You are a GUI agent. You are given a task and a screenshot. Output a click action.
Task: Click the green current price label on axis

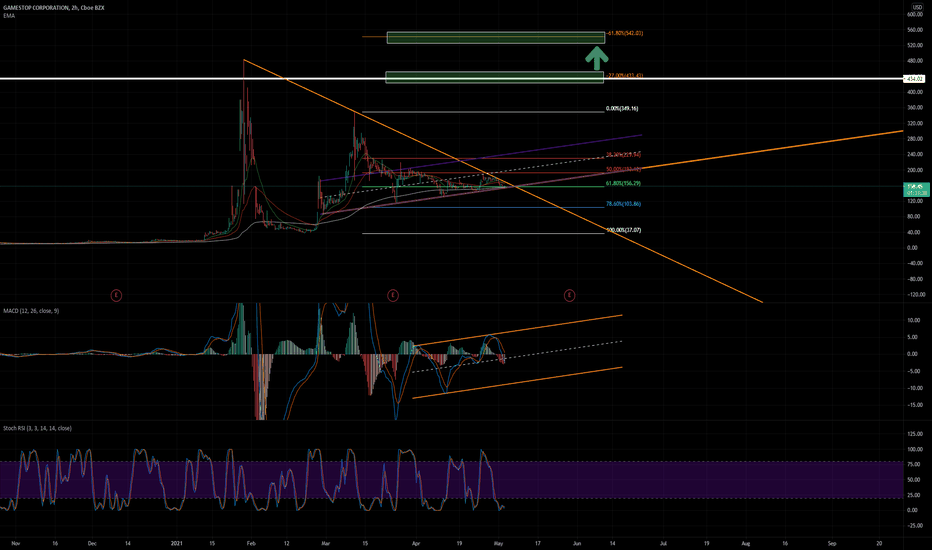916,190
